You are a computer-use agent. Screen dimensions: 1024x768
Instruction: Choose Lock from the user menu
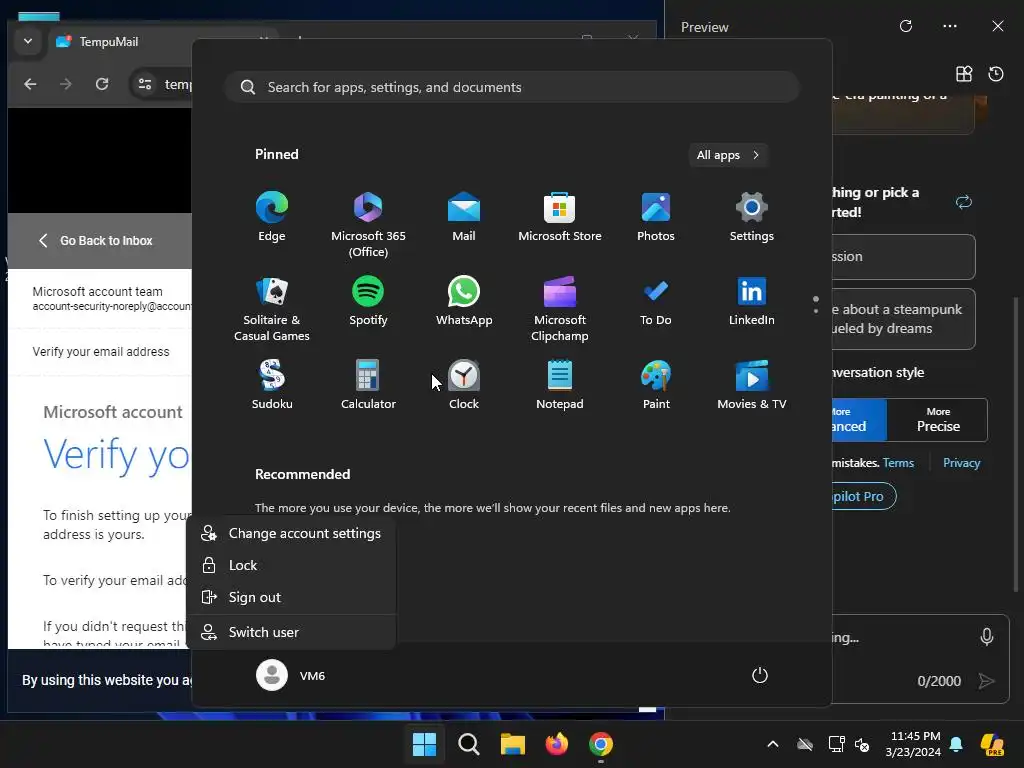click(x=291, y=565)
